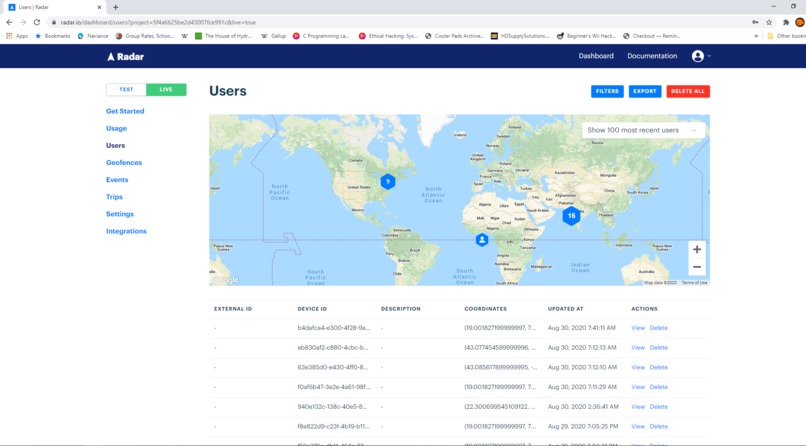This screenshot has height=446, width=806.
Task: Delete user with device ID f0af6b47
Action: point(658,387)
